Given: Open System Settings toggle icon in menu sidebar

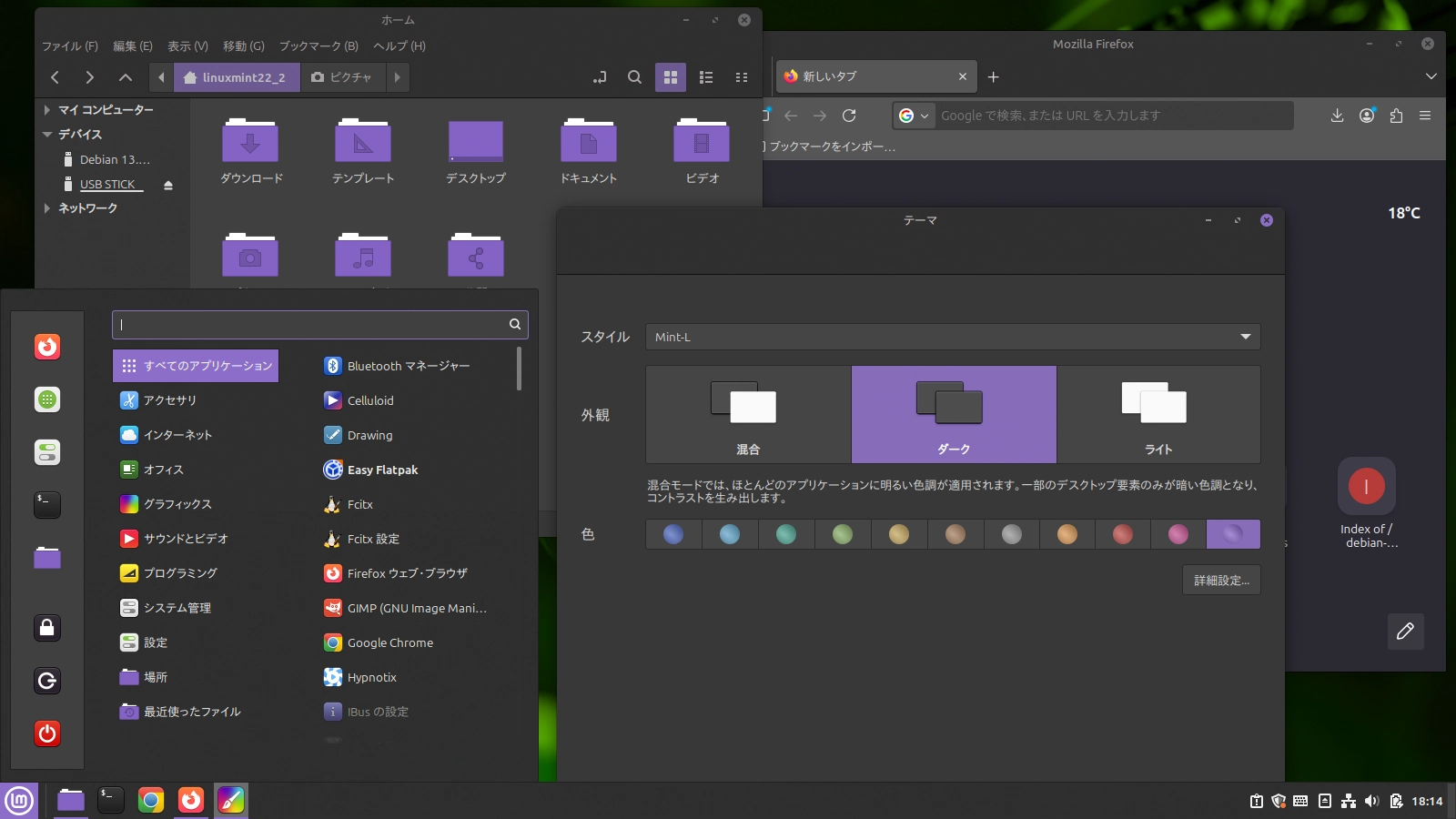Looking at the screenshot, I should click(x=47, y=452).
